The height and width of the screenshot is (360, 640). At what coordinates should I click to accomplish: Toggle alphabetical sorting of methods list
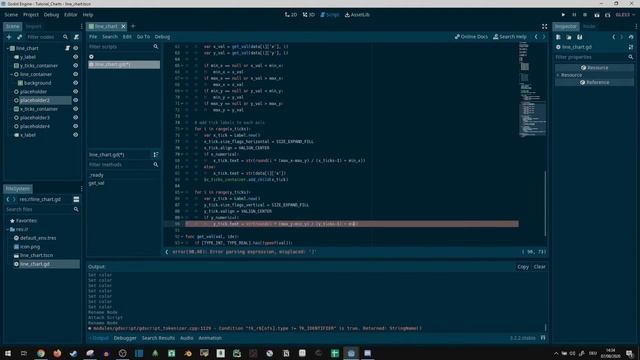coord(156,155)
